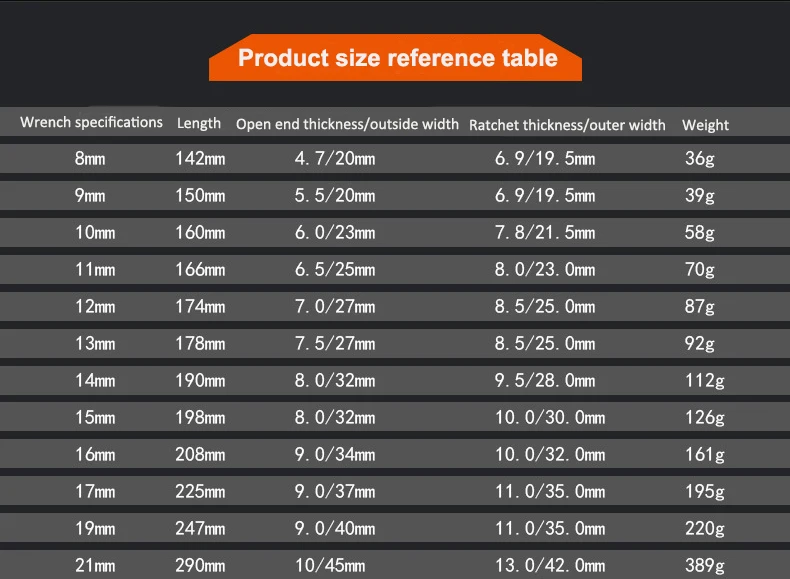790x579 pixels.
Task: Select the "Weight" column header
Action: click(x=705, y=125)
